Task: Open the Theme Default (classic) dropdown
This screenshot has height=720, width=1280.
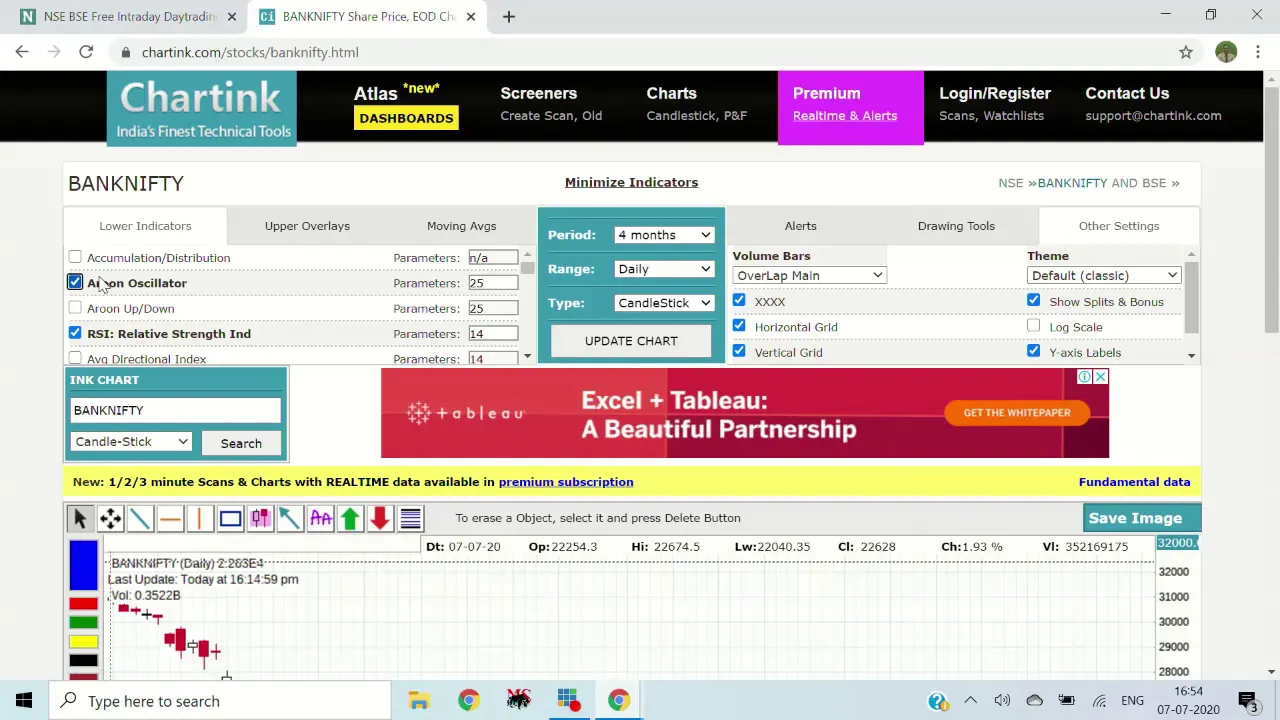Action: [x=1104, y=276]
